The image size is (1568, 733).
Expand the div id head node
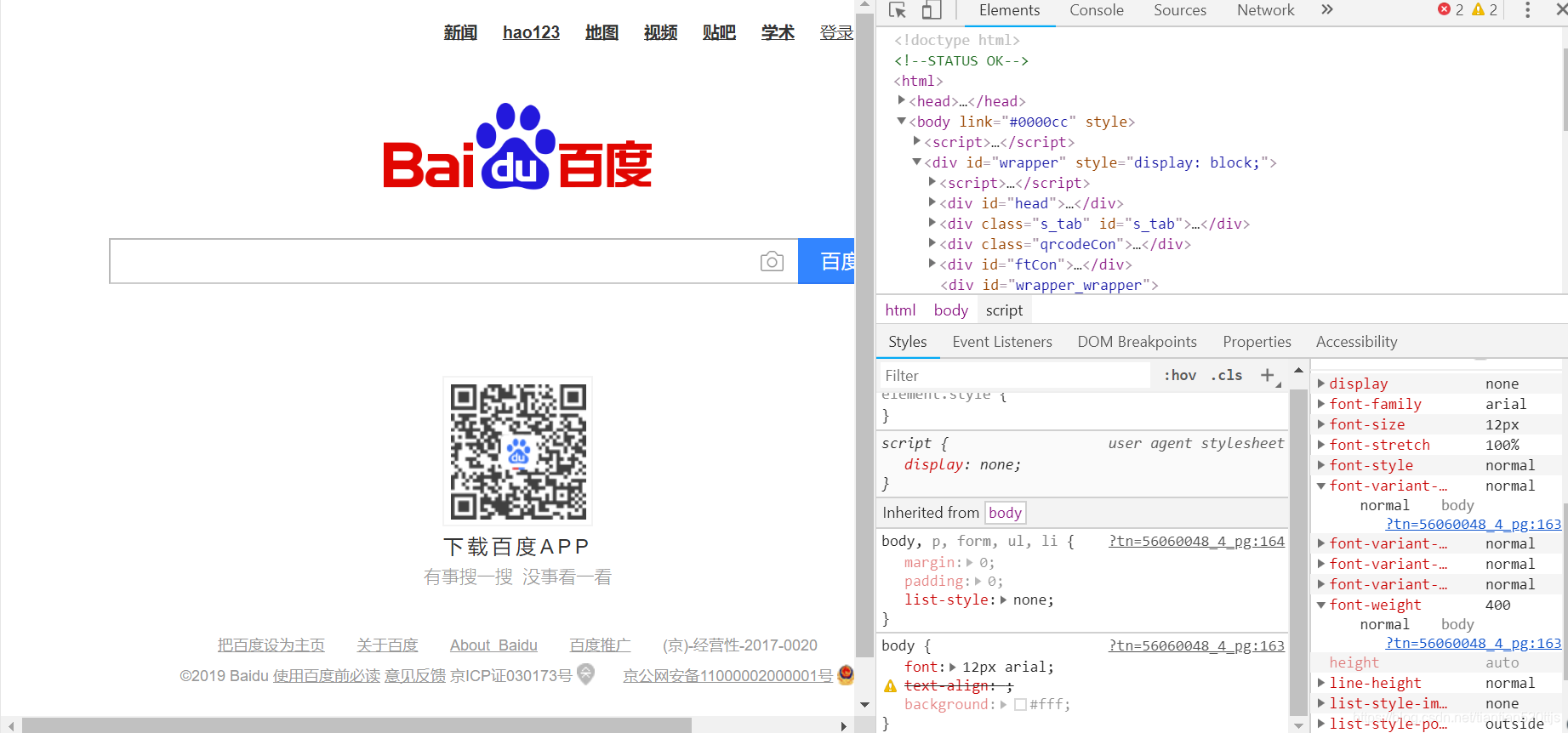(x=932, y=202)
